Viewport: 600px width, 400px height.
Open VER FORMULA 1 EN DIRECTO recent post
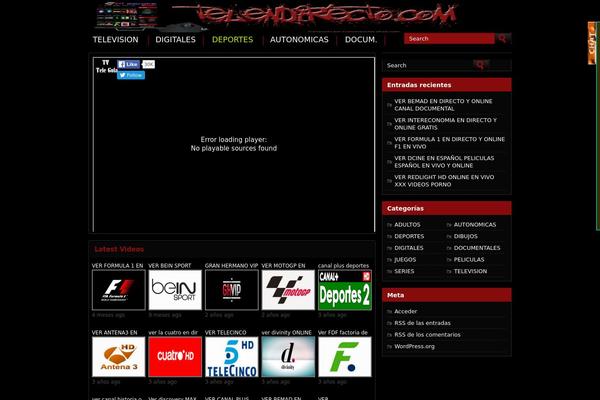tap(449, 143)
